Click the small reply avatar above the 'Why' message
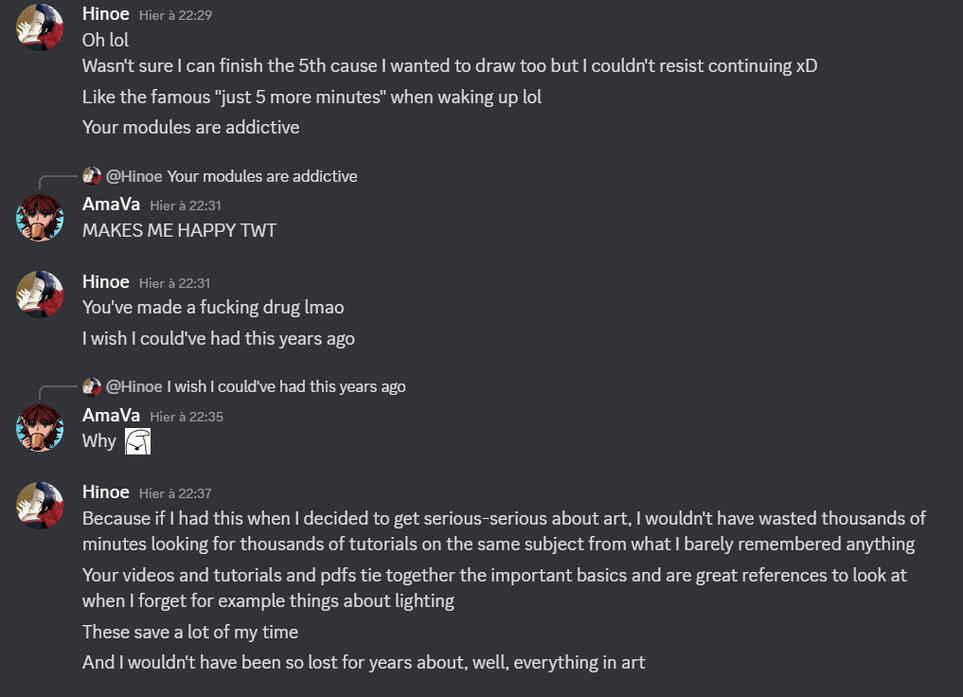The width and height of the screenshot is (963, 697). click(x=92, y=386)
